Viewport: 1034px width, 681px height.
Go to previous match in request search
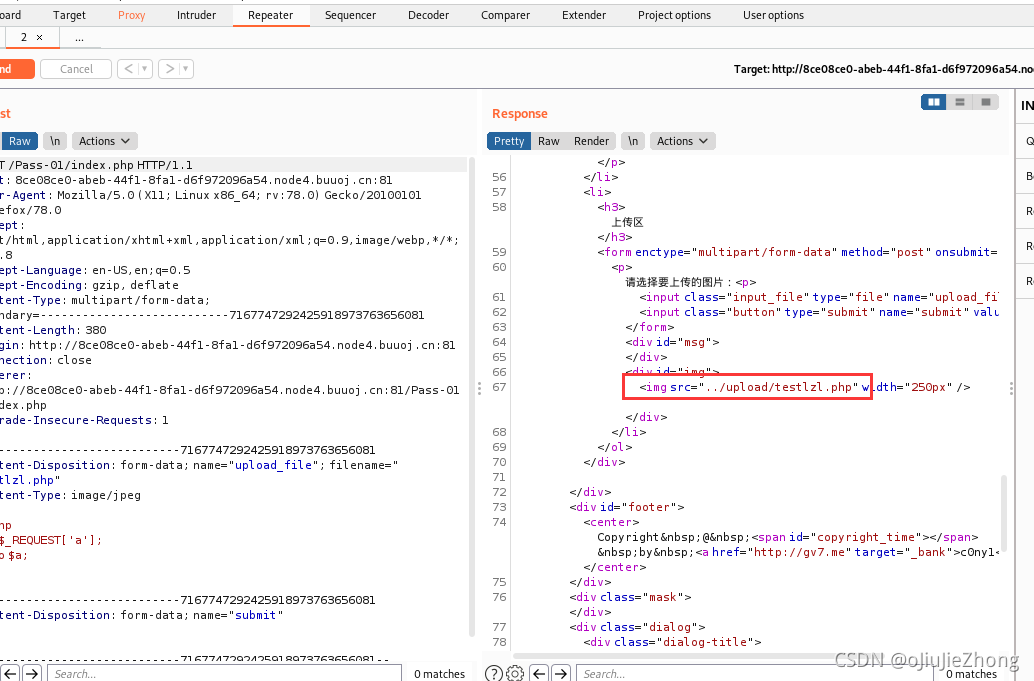tap(10, 673)
